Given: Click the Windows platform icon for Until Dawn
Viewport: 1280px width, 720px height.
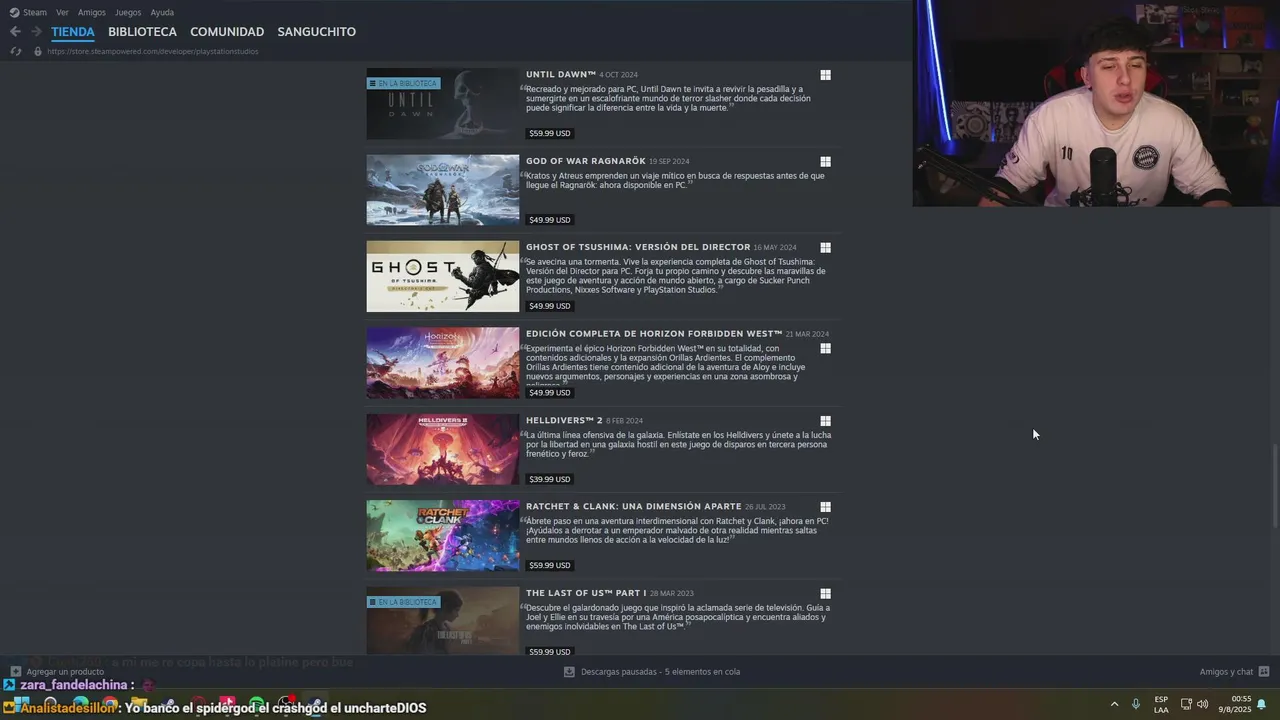Looking at the screenshot, I should point(825,75).
